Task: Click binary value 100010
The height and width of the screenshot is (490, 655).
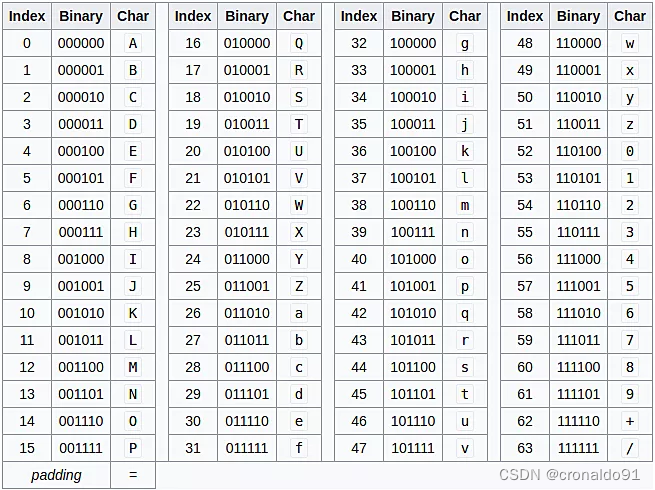Action: pos(413,97)
